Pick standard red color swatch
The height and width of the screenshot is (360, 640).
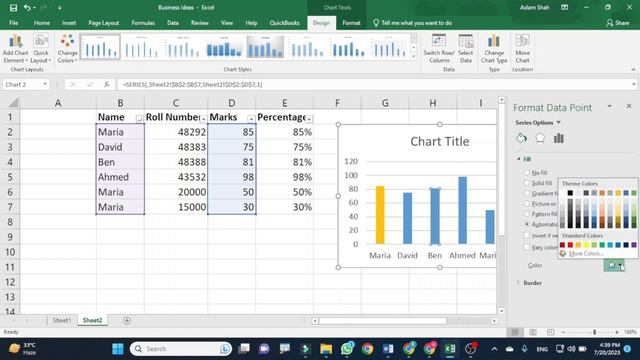coord(570,245)
